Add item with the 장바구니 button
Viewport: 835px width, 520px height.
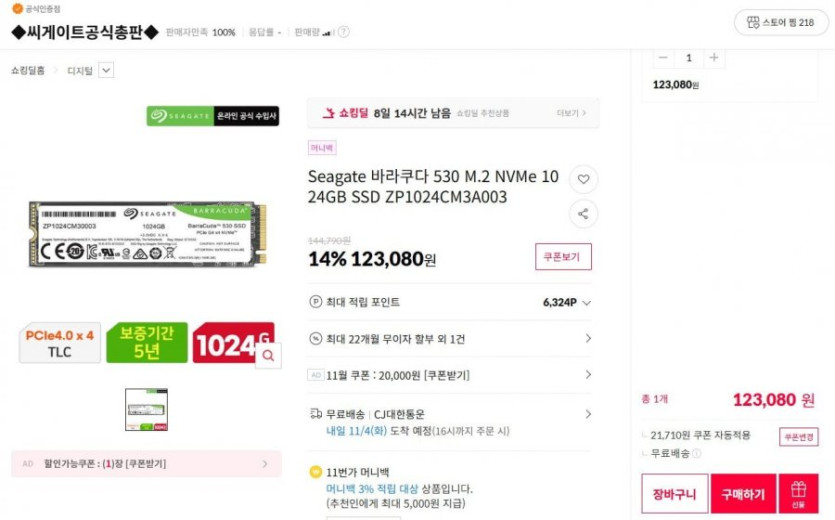click(675, 493)
